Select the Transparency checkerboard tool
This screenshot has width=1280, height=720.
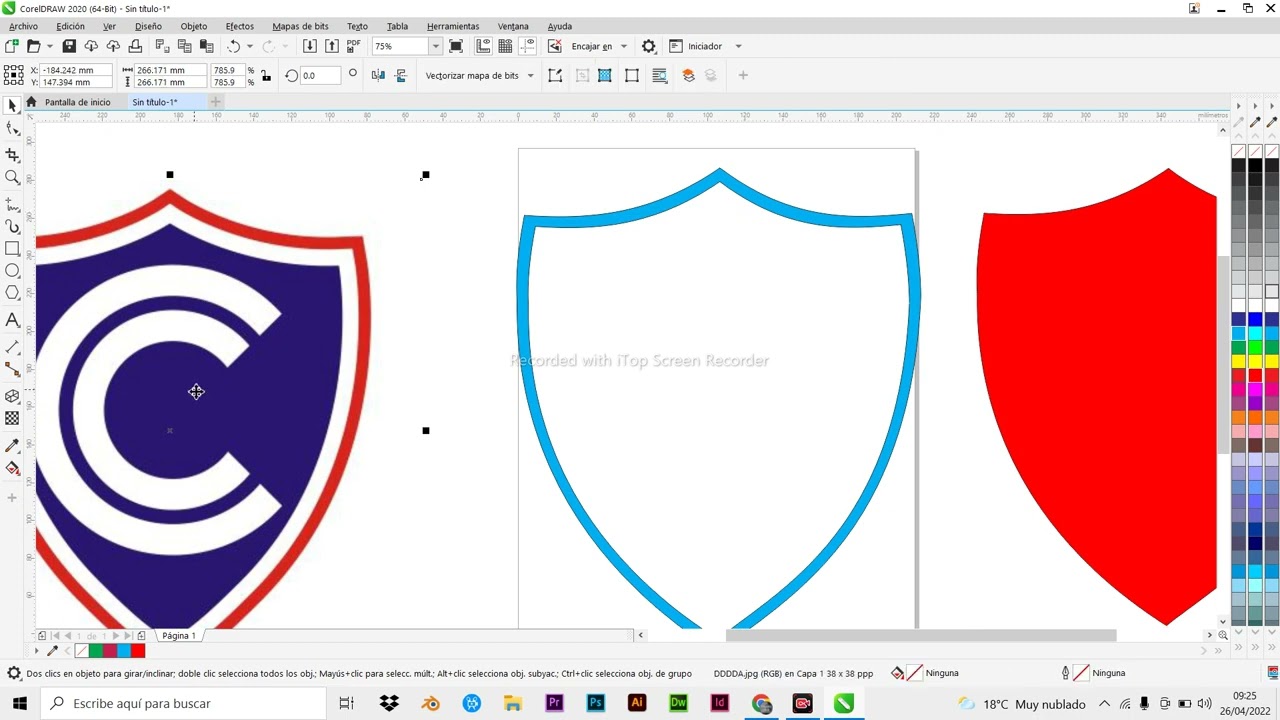click(x=12, y=419)
